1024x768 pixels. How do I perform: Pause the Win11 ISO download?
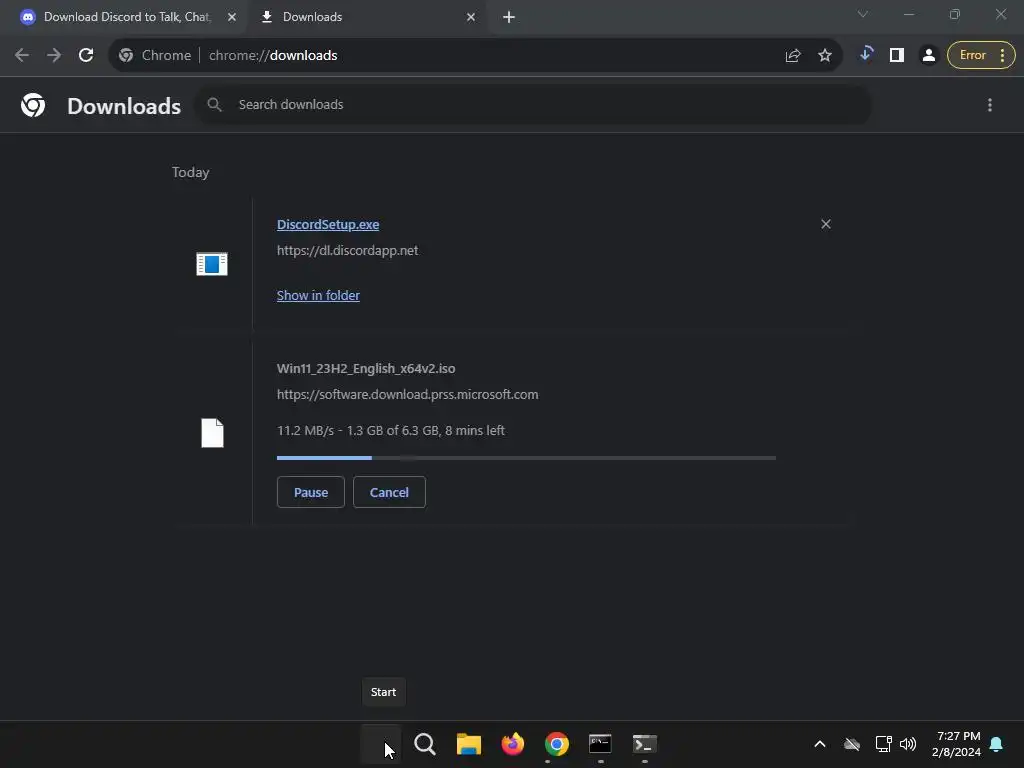click(x=310, y=492)
